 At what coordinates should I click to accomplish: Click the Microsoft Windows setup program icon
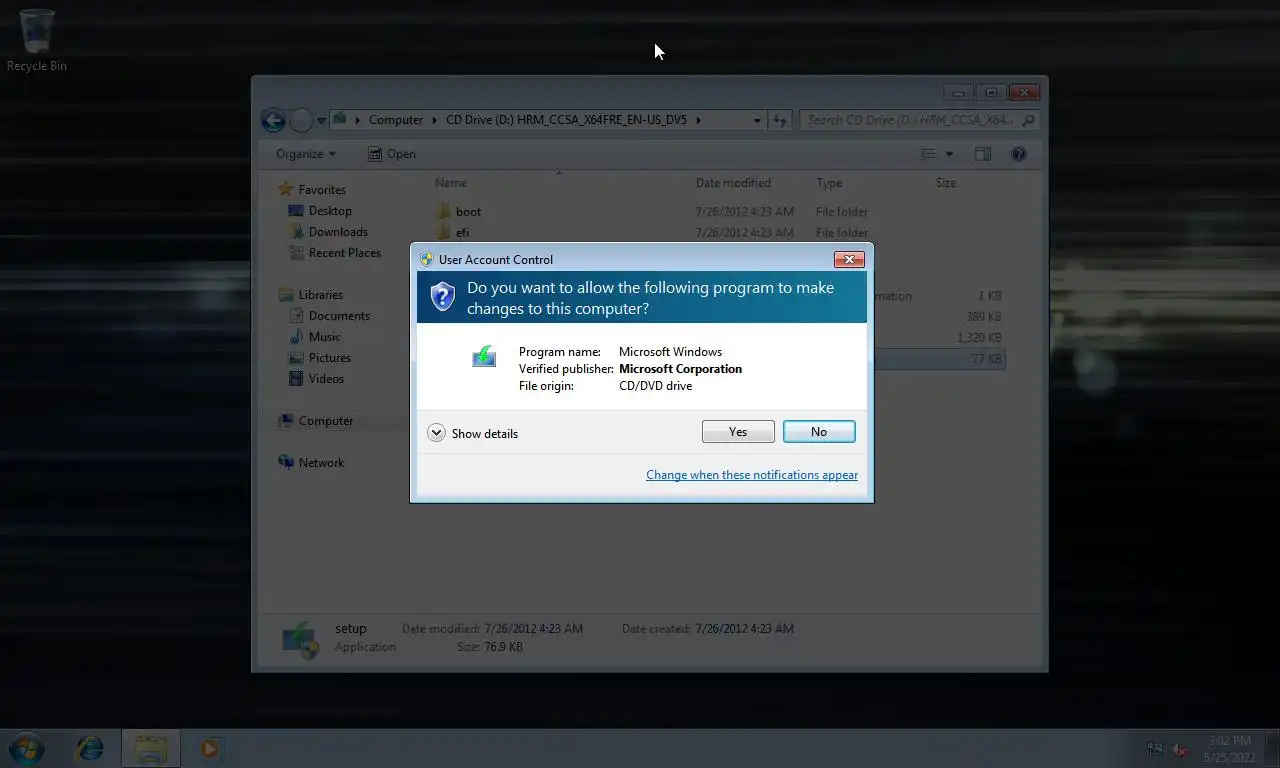tap(484, 357)
